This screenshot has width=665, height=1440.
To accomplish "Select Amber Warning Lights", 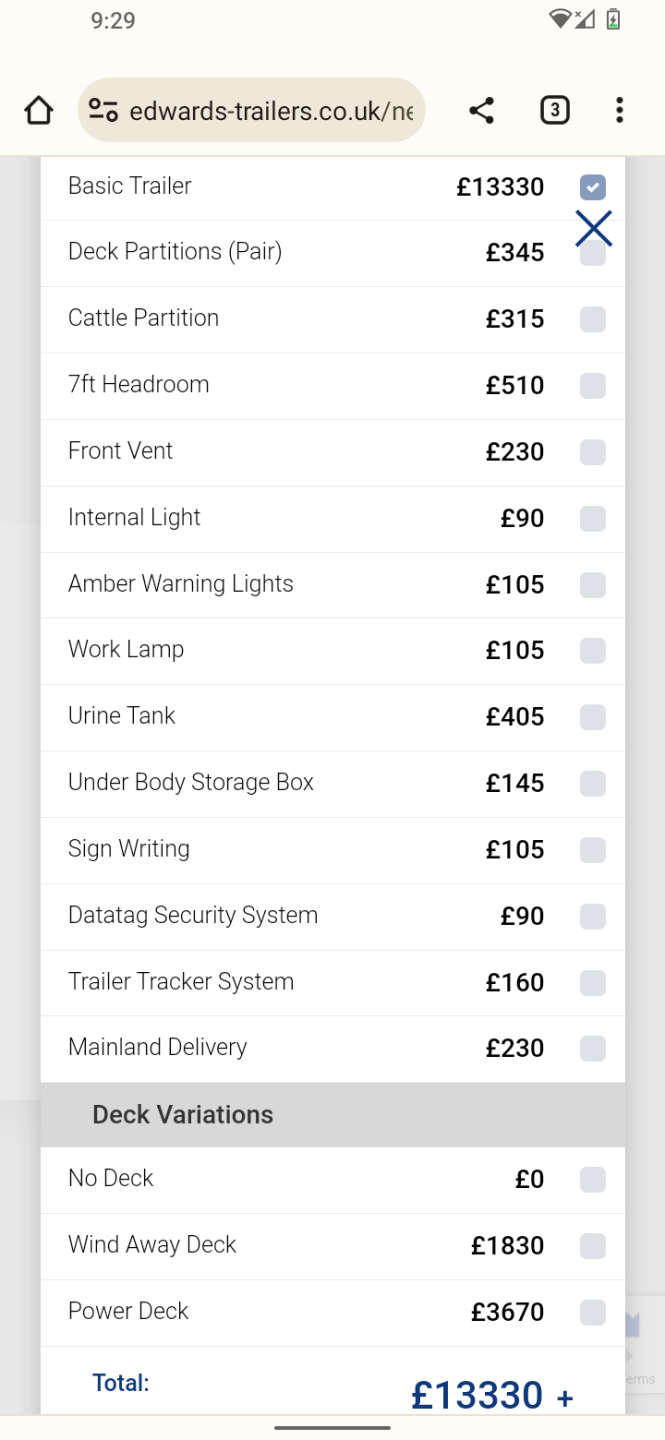I will pos(593,585).
